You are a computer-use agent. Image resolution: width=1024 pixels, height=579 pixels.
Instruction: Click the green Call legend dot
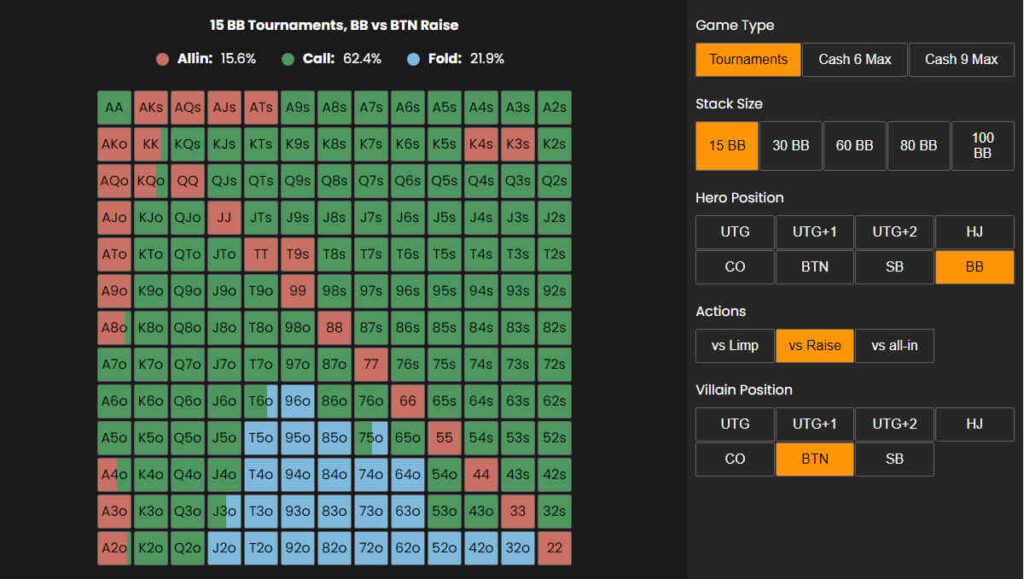click(288, 59)
